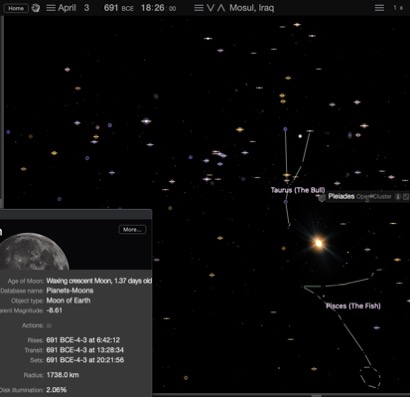Click the down chevron next to location
The image size is (410, 397).
point(210,8)
